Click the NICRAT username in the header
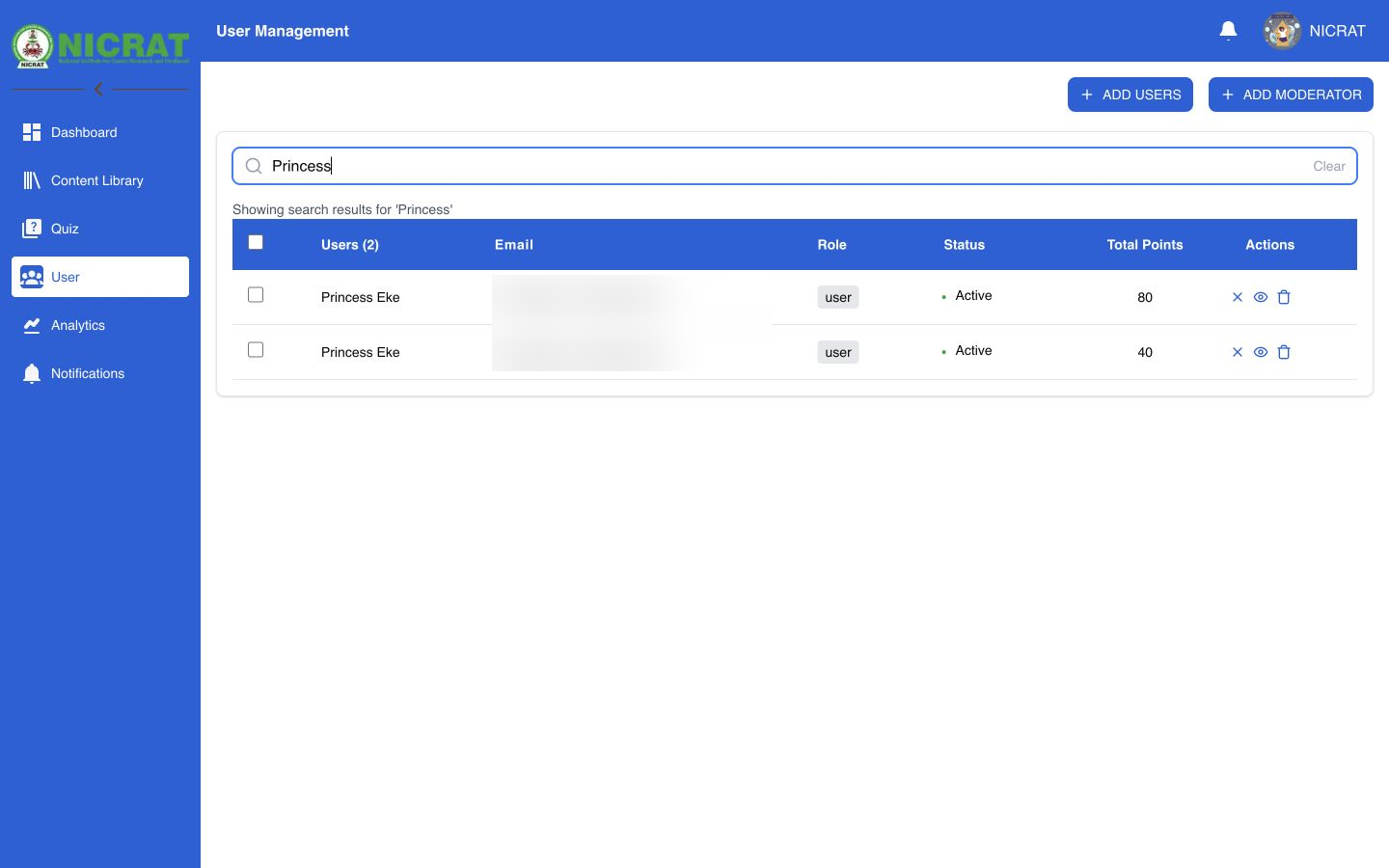 click(1337, 31)
